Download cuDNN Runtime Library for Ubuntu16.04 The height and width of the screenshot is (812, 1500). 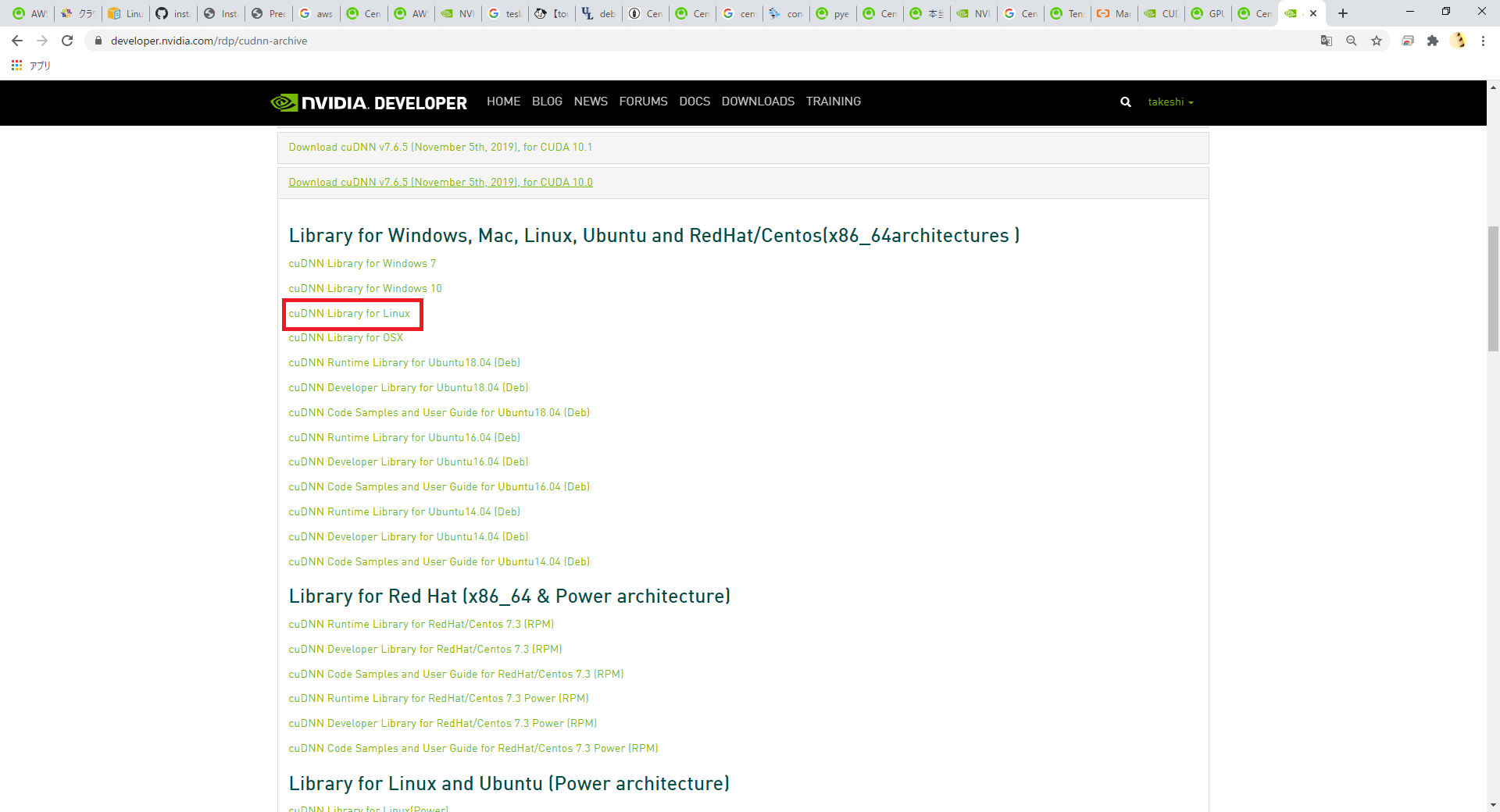404,438
